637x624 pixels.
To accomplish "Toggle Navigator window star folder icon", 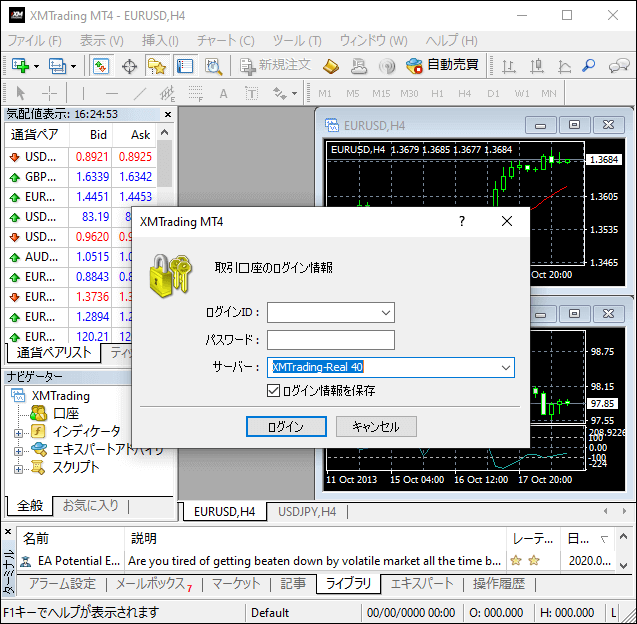I will point(157,66).
